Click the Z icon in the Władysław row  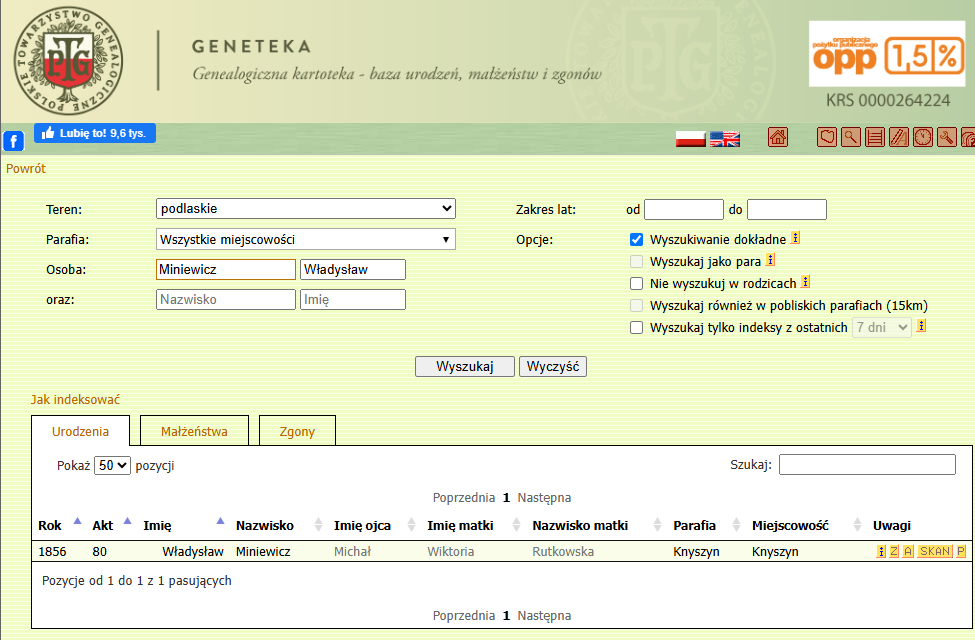(894, 551)
